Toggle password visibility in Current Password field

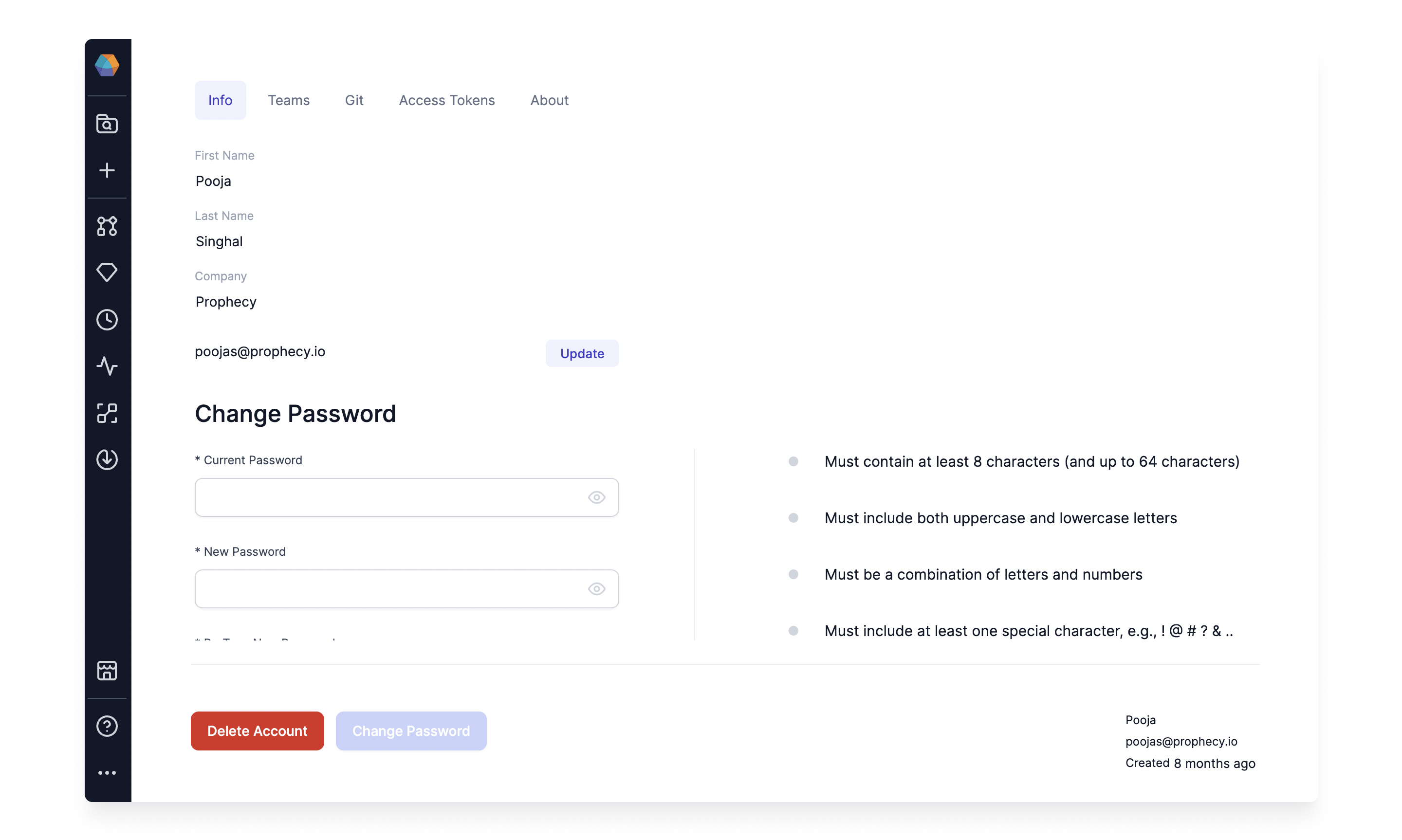[597, 497]
